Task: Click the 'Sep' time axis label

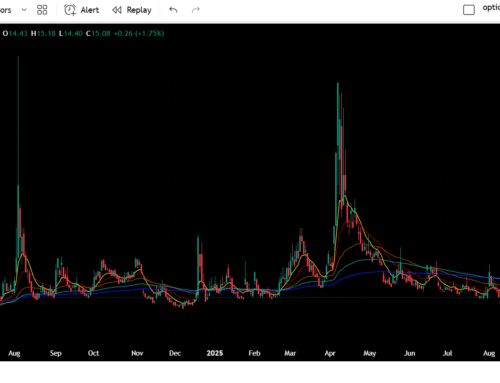Action: coord(56,353)
